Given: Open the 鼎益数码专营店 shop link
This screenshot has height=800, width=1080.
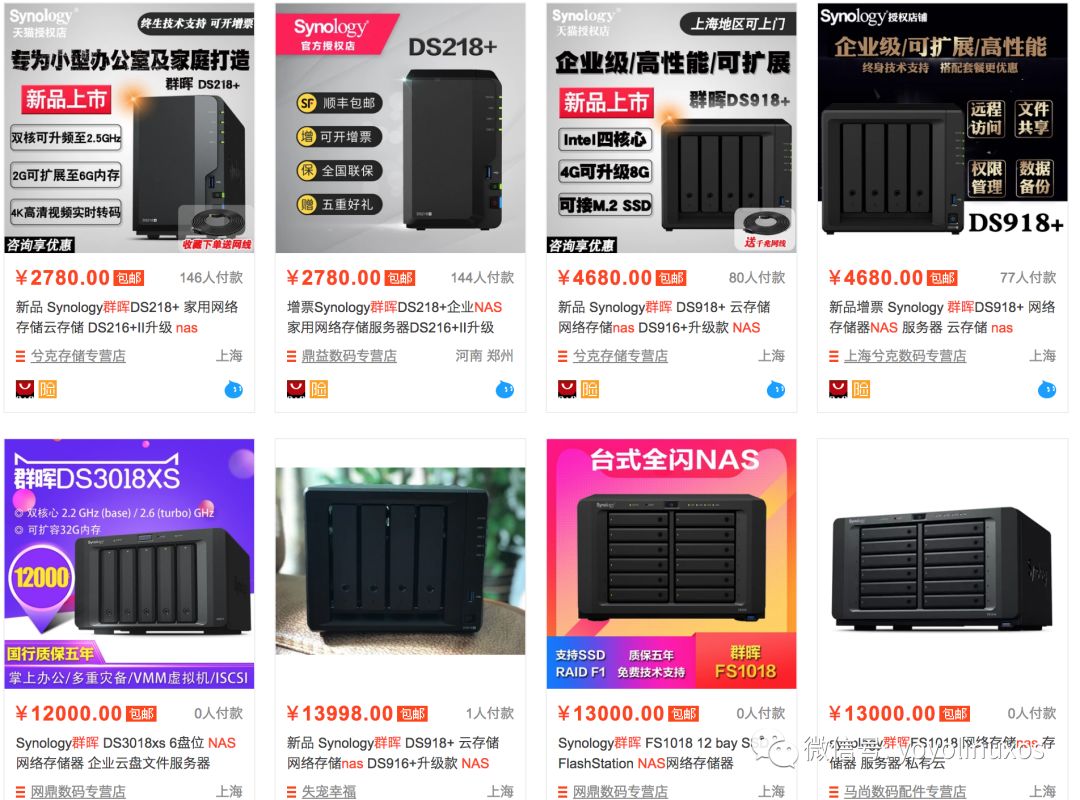Looking at the screenshot, I should [349, 356].
